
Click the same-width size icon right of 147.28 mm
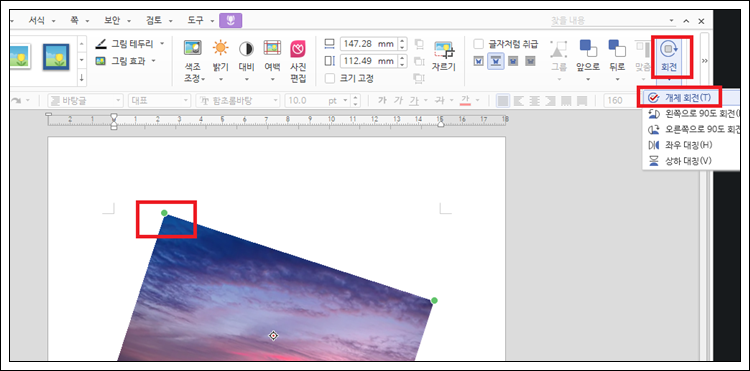click(419, 44)
